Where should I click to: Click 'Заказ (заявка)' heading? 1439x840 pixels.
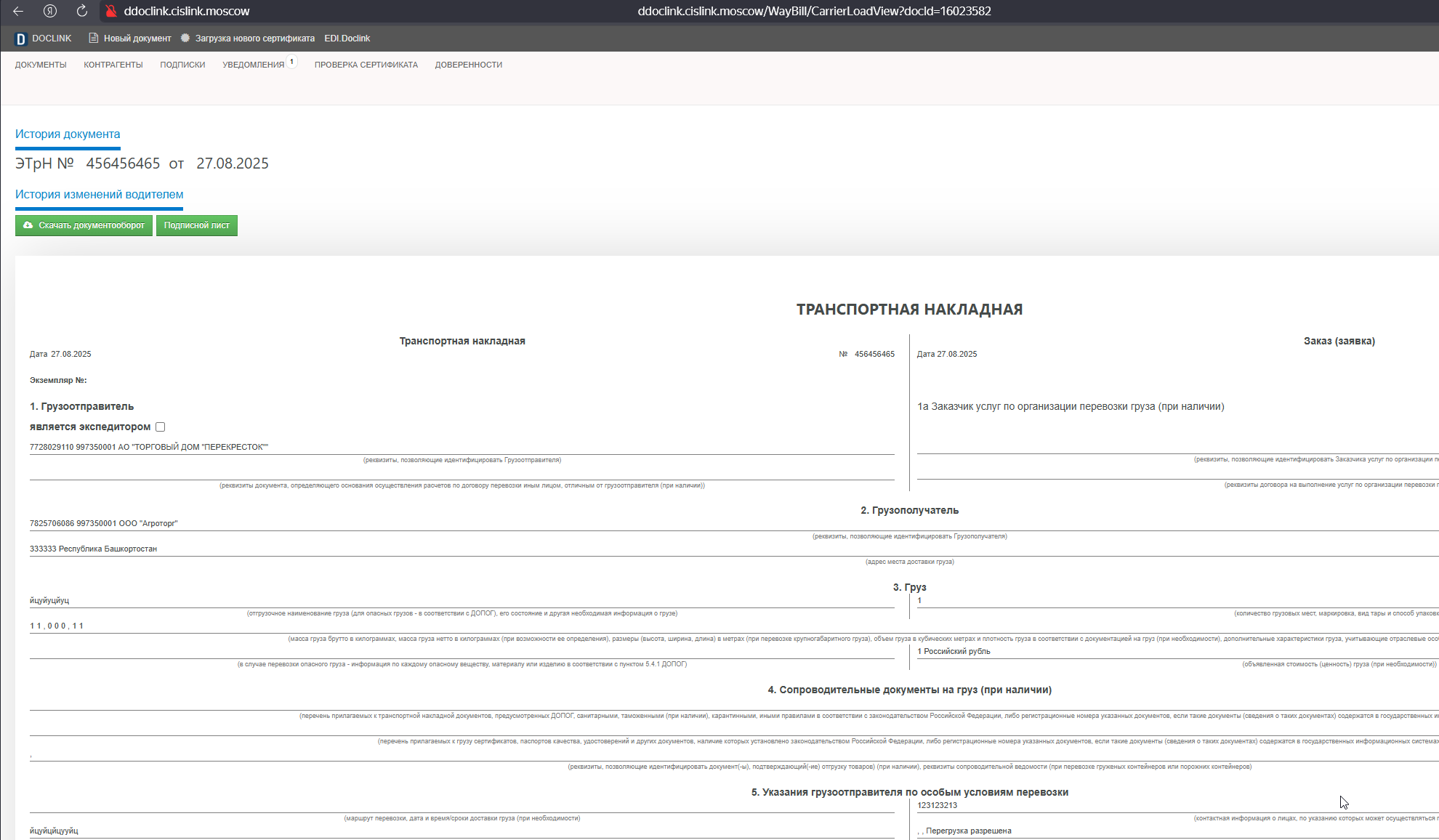[1339, 341]
